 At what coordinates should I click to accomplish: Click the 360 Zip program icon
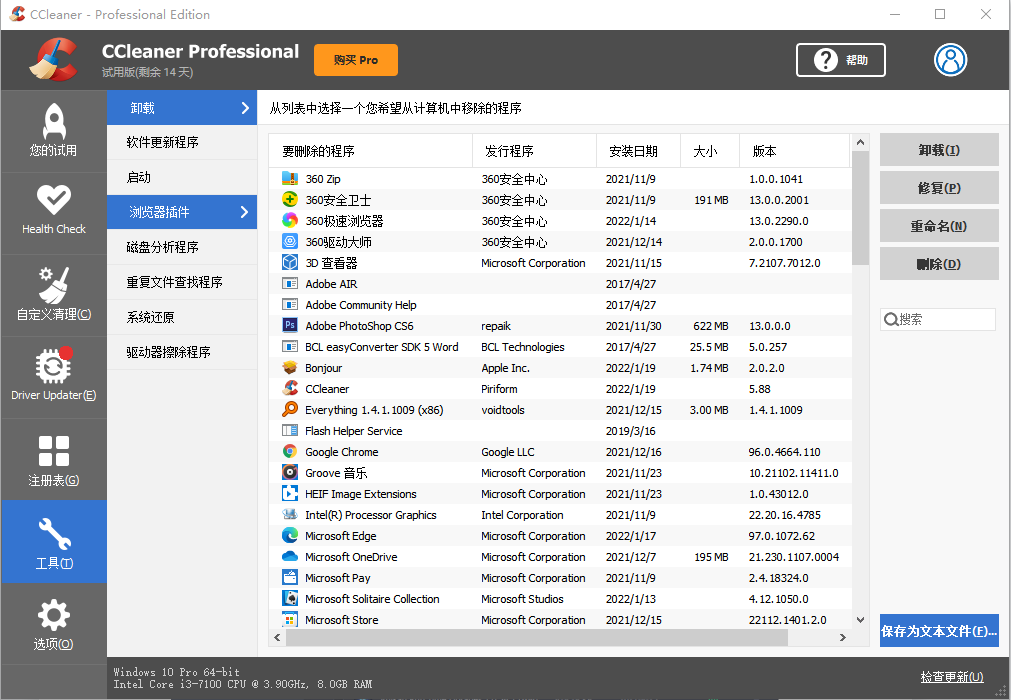(x=290, y=179)
